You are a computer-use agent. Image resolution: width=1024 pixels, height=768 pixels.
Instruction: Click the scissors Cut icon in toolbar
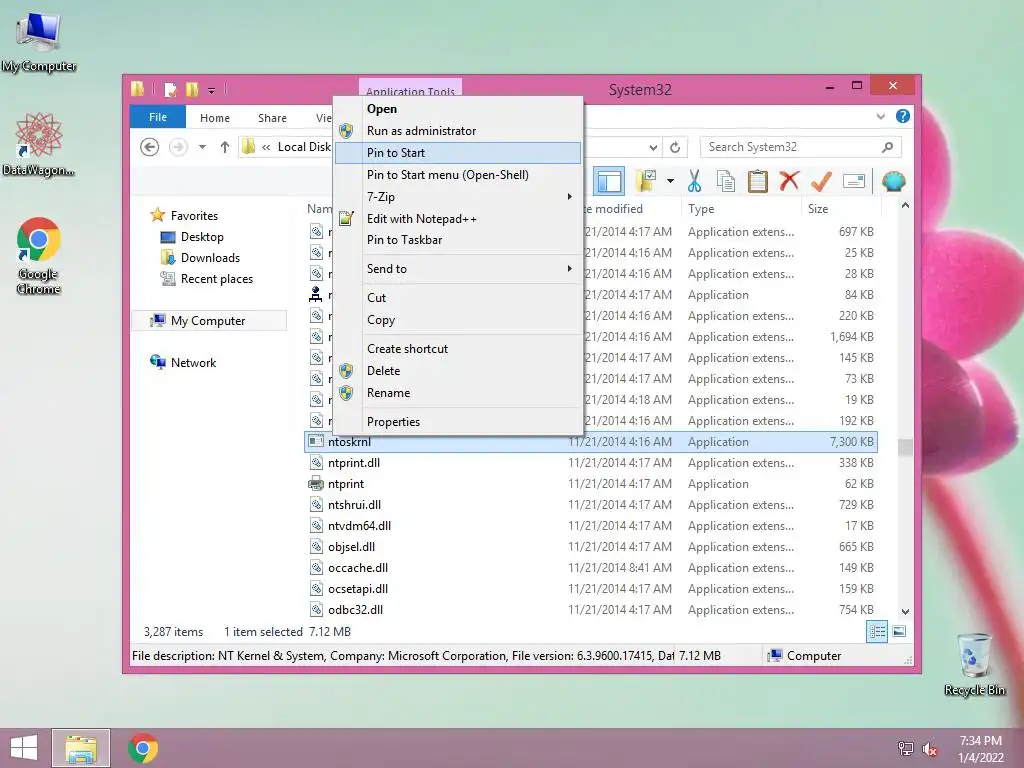pos(694,181)
